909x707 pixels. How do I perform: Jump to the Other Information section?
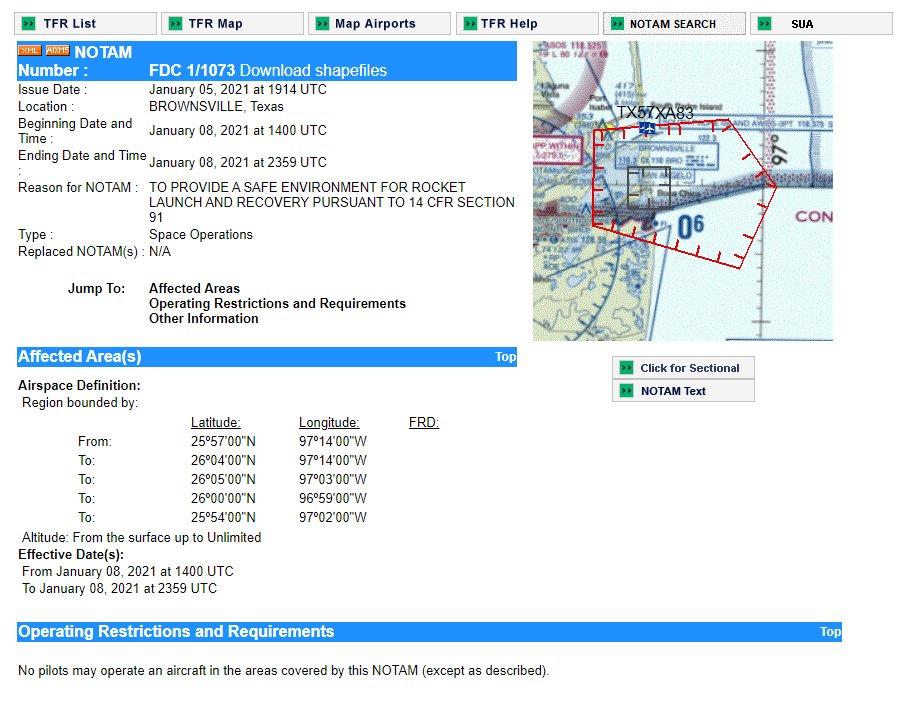pos(203,319)
